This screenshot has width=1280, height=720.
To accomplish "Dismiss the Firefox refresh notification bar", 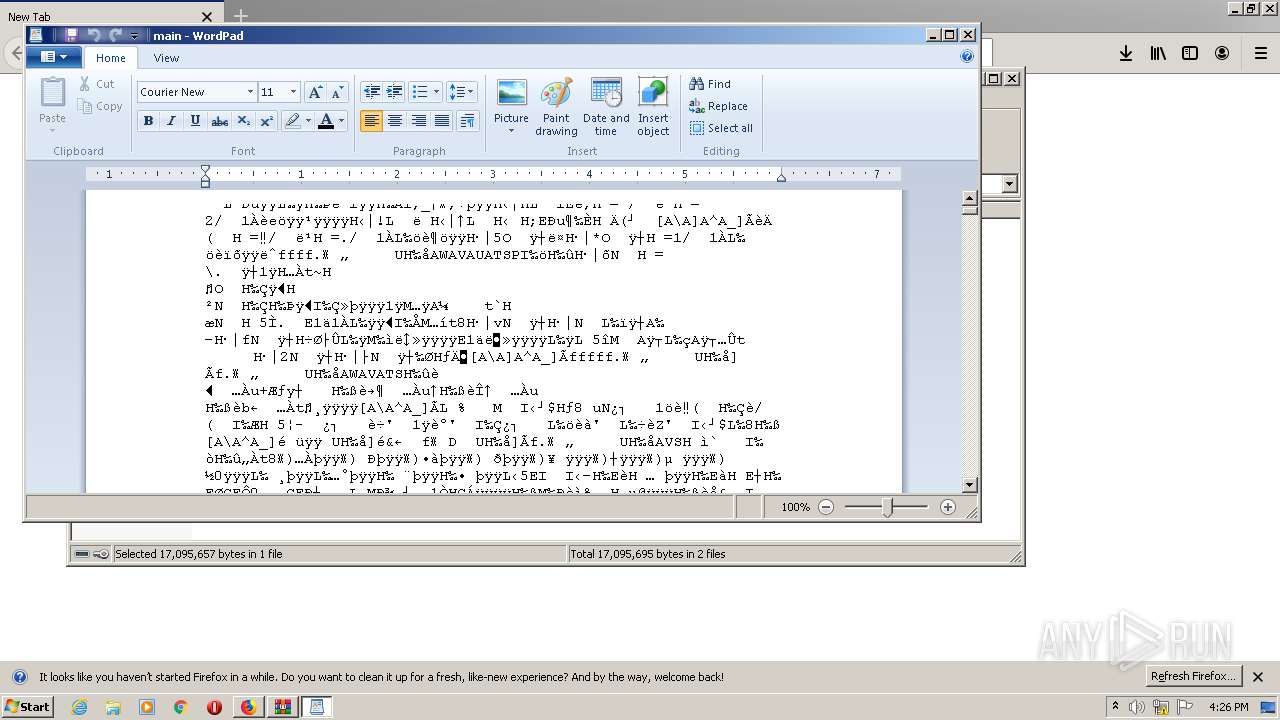I will coord(1259,677).
